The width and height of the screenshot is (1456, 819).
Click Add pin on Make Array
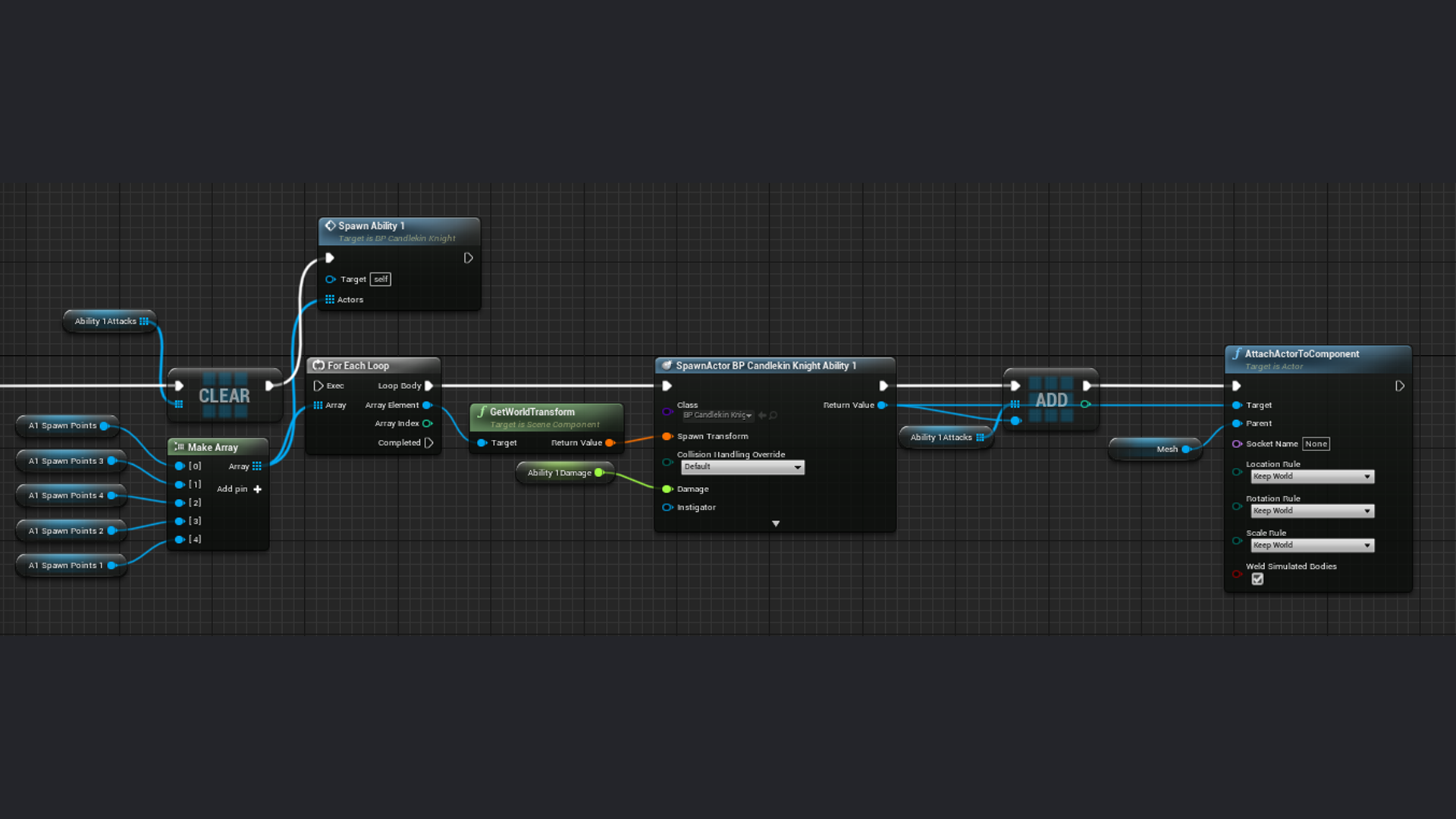(239, 489)
